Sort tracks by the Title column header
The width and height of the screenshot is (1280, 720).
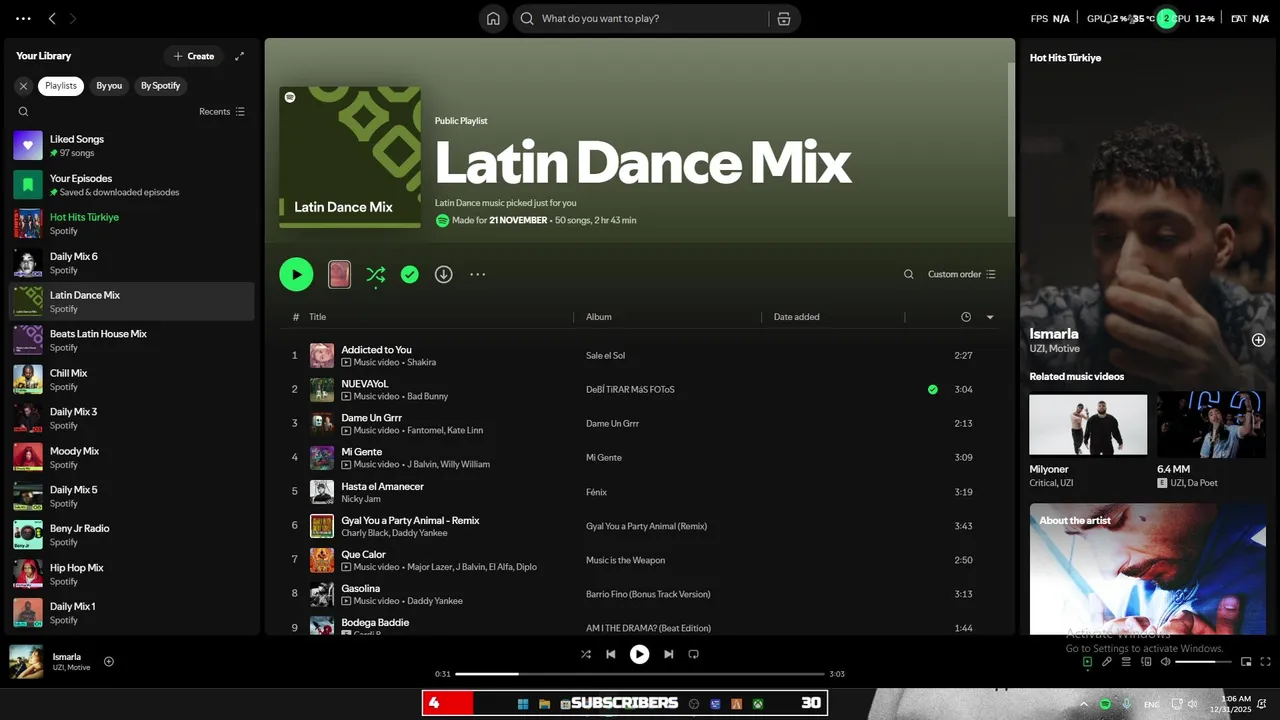tap(317, 317)
